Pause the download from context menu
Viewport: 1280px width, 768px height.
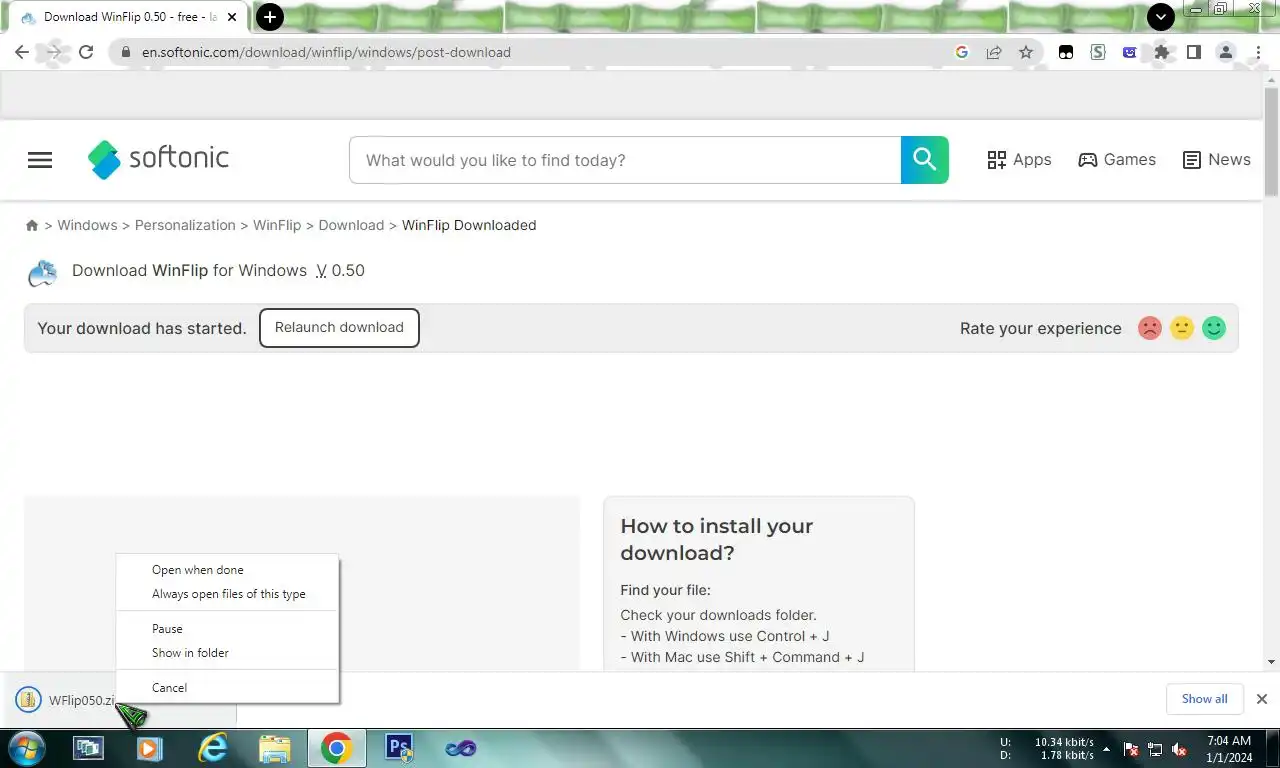(228, 629)
